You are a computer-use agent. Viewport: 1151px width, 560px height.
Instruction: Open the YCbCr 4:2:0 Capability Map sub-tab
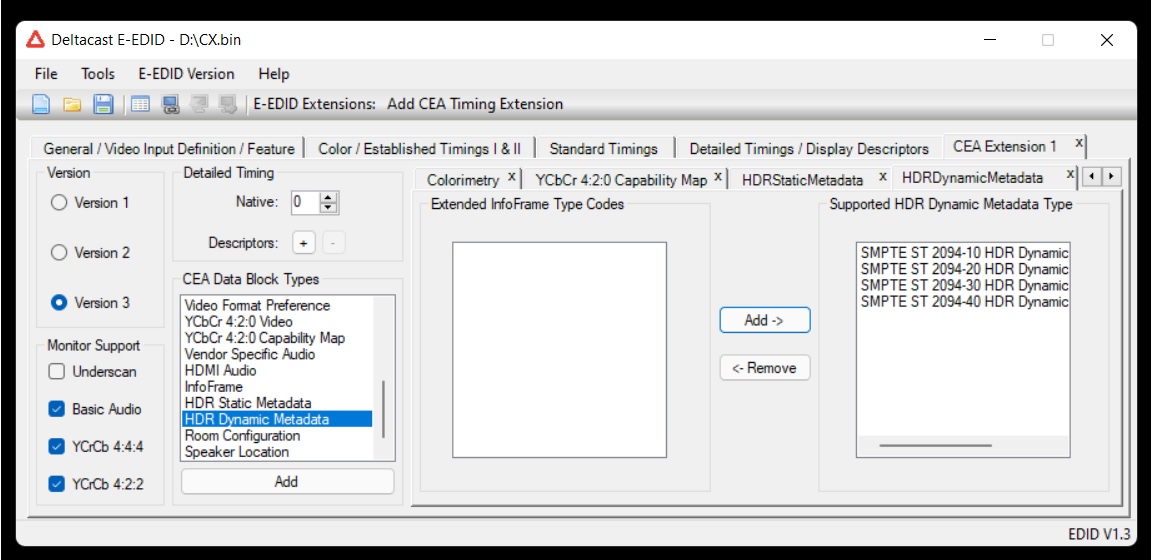621,180
